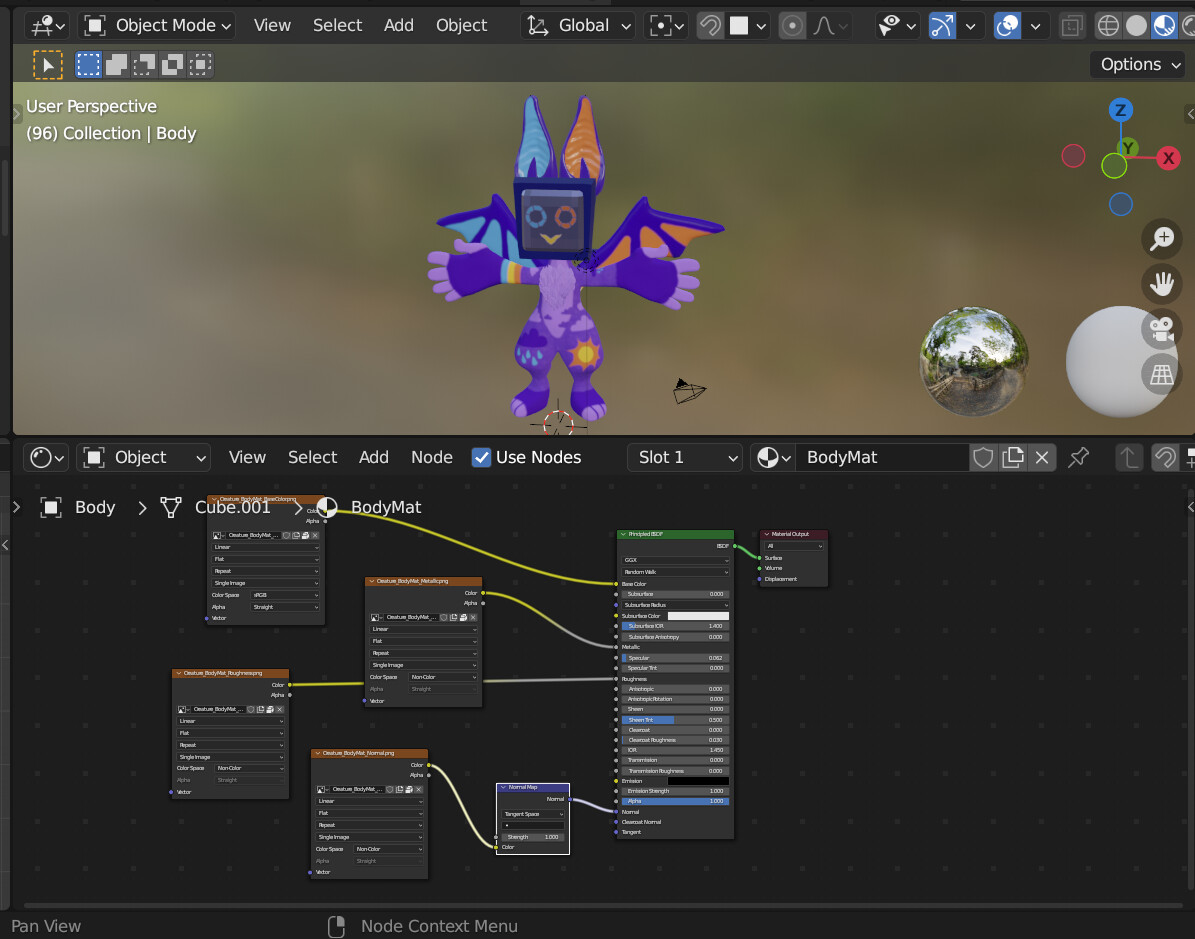
Task: Click the fake user shield in the Metallic texture node
Action: pyautogui.click(x=444, y=617)
